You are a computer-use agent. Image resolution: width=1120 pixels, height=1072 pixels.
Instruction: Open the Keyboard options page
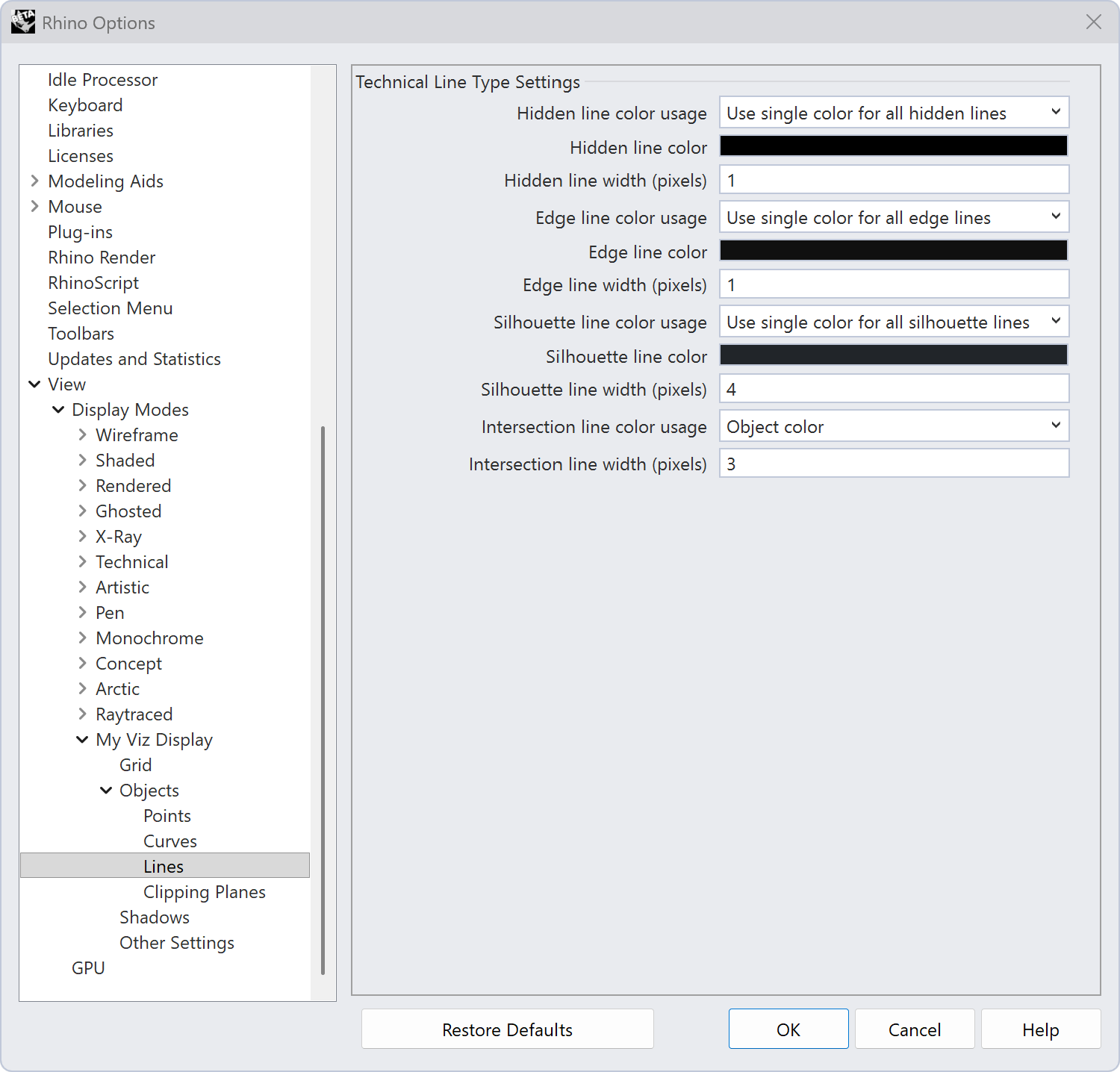click(x=85, y=105)
